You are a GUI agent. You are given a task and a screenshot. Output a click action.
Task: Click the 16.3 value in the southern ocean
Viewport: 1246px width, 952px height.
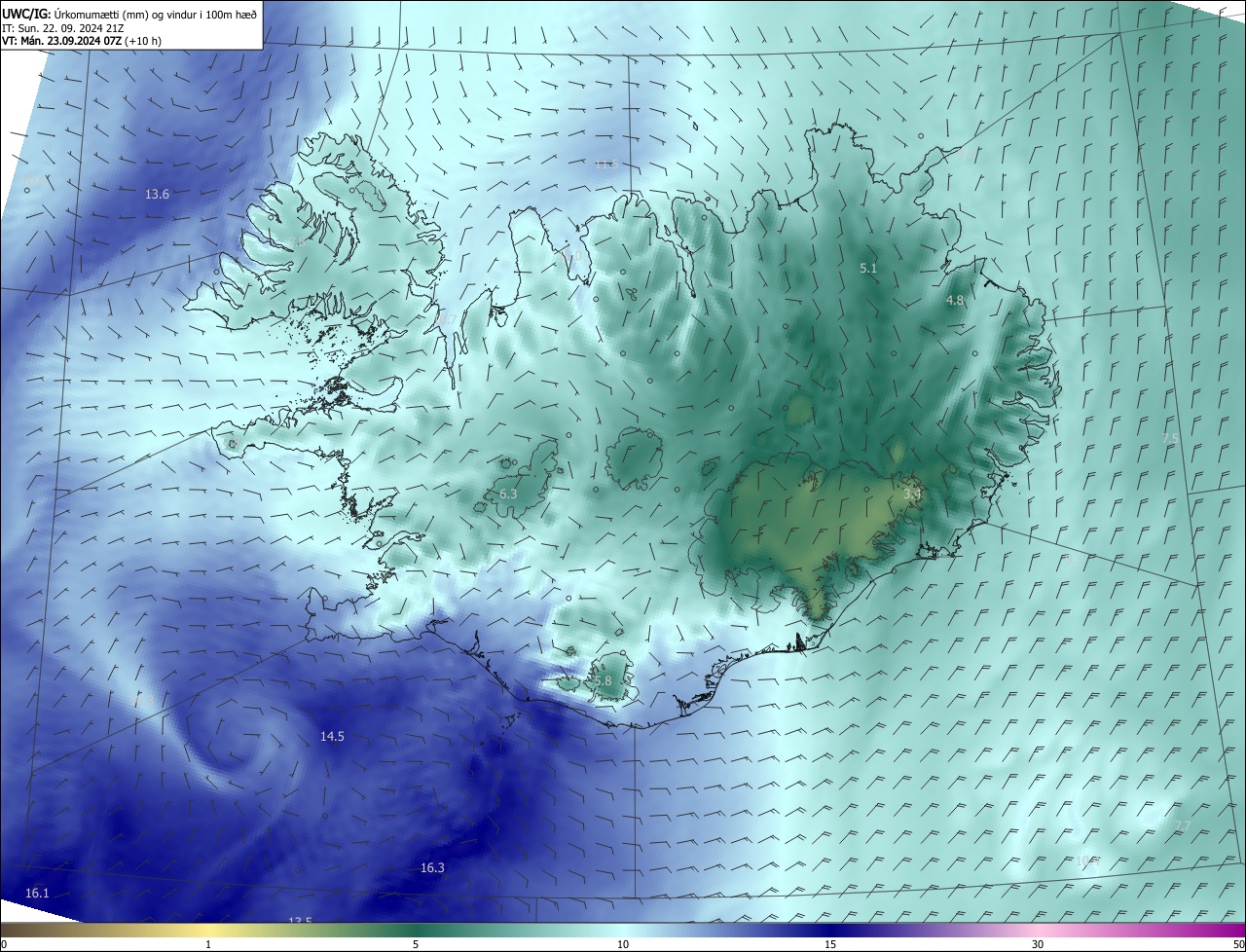[432, 868]
